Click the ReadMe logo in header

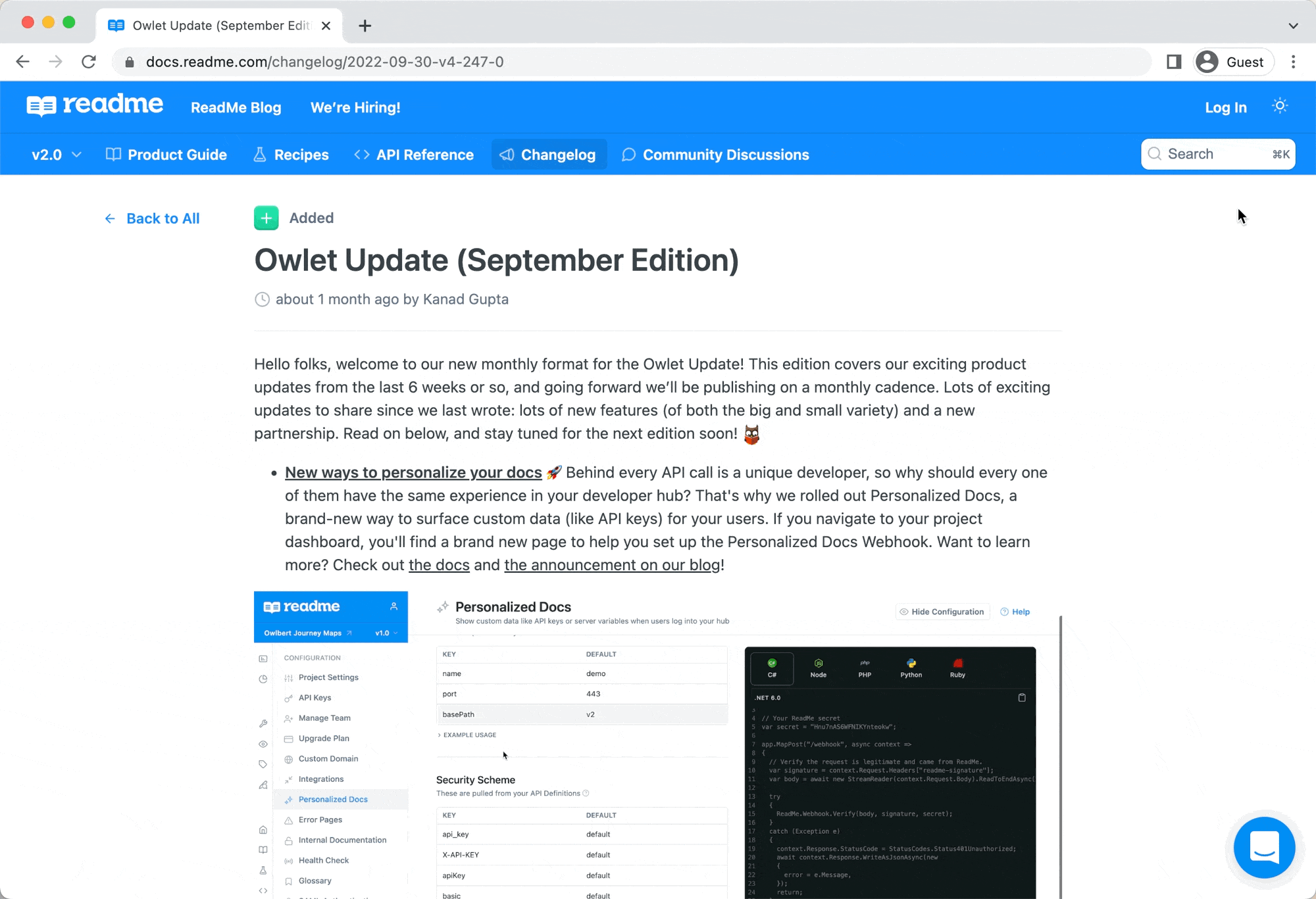coord(95,105)
